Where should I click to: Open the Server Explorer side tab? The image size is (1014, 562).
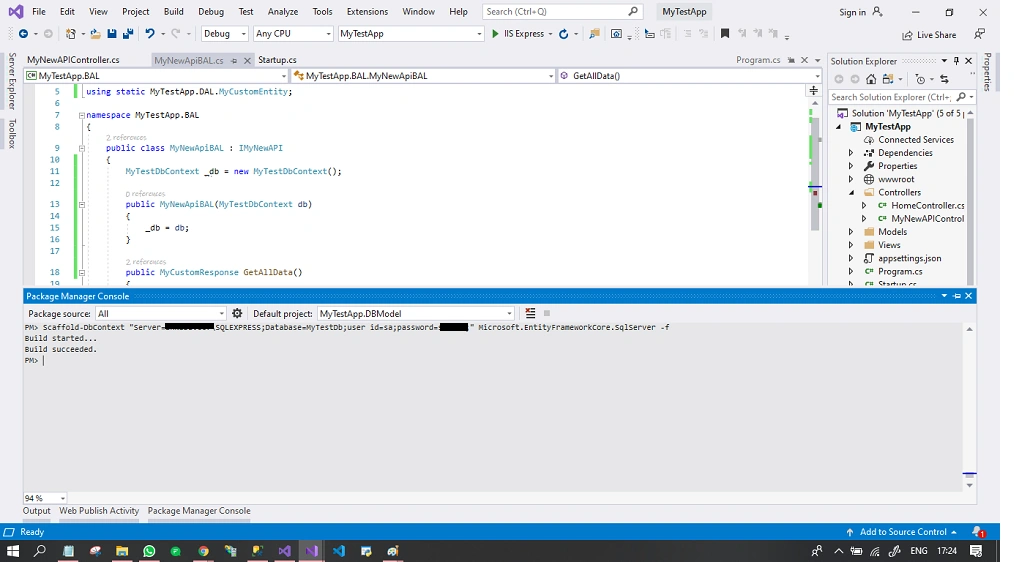point(12,81)
